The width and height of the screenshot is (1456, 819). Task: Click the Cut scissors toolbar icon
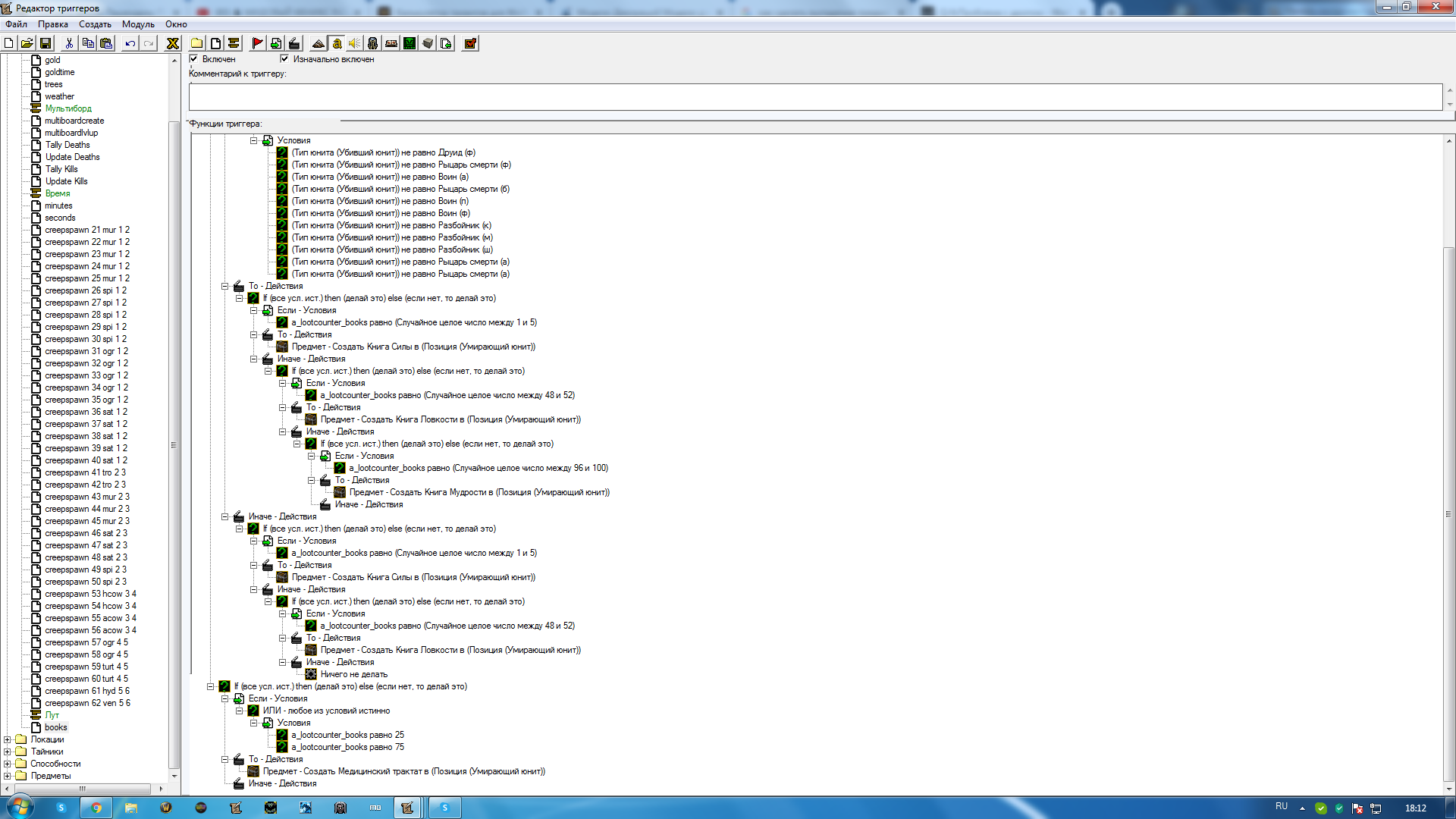click(x=69, y=44)
